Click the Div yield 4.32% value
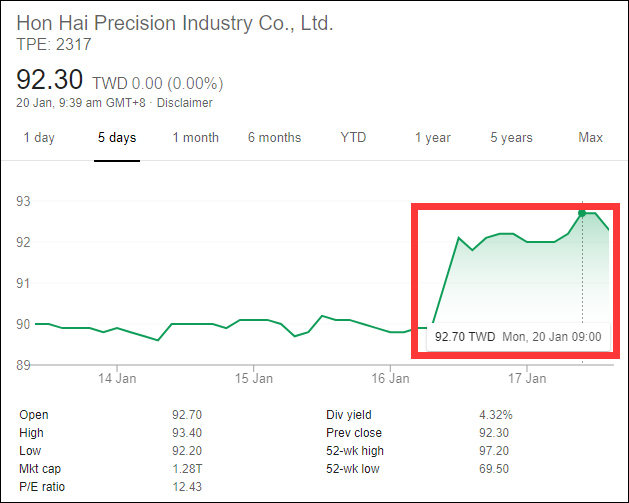Viewport: 629px width, 503px height. point(496,415)
